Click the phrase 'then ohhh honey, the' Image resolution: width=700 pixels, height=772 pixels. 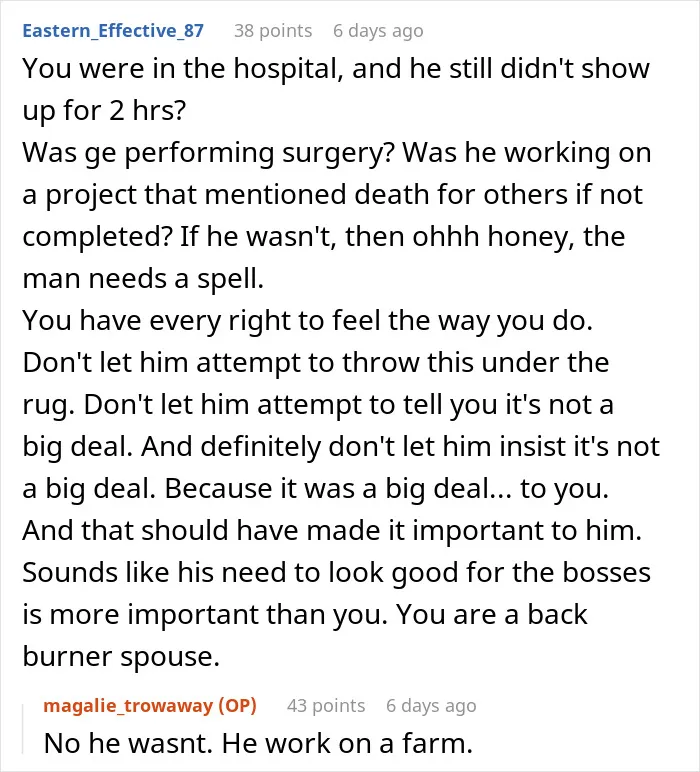tap(485, 236)
